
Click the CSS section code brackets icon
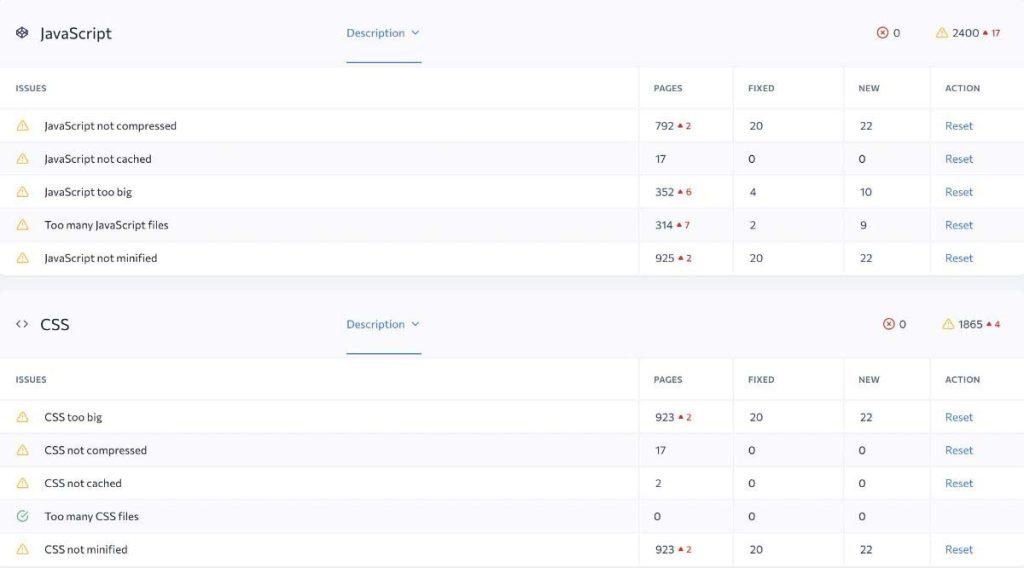point(22,324)
